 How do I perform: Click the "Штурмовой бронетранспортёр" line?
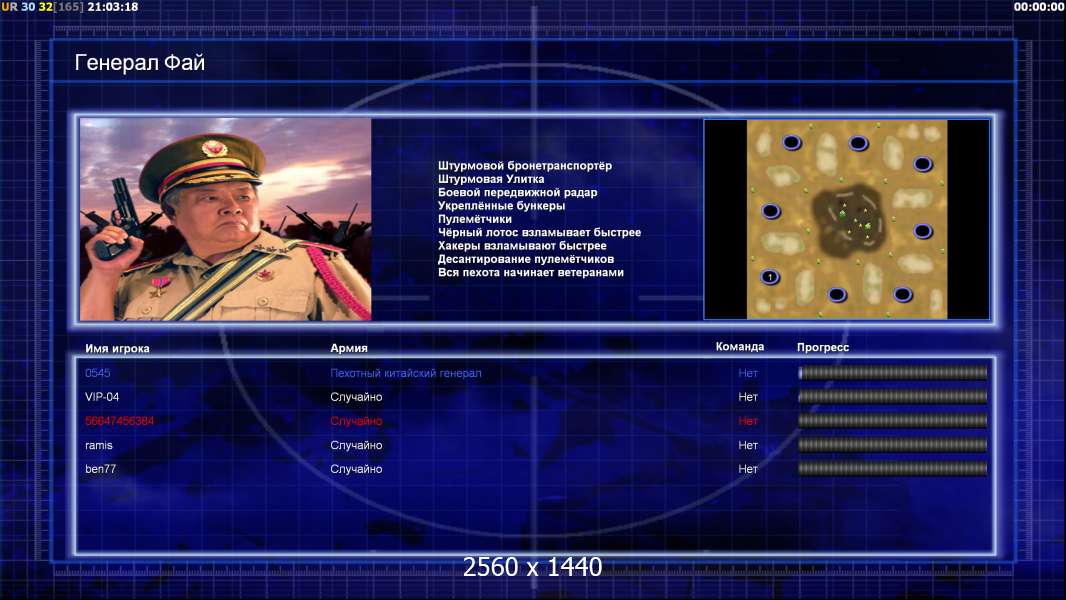pos(525,165)
